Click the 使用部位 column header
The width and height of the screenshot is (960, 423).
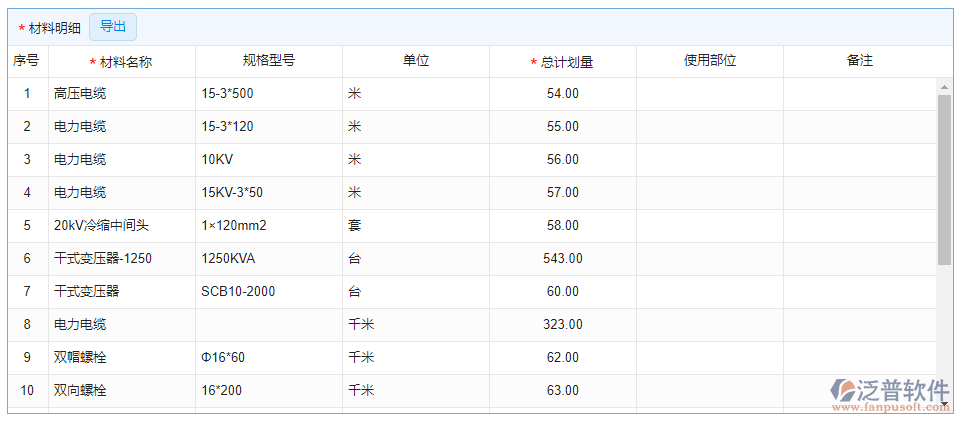[710, 61]
